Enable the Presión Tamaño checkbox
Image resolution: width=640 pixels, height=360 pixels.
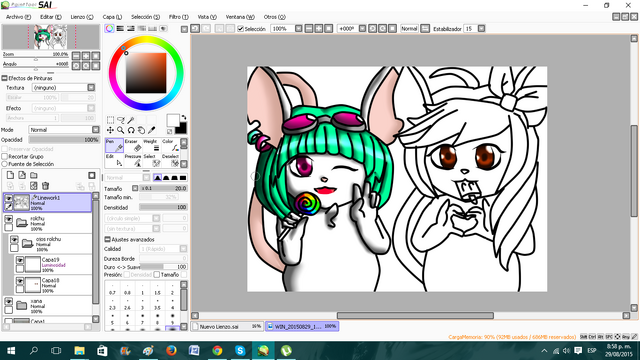tap(157, 275)
